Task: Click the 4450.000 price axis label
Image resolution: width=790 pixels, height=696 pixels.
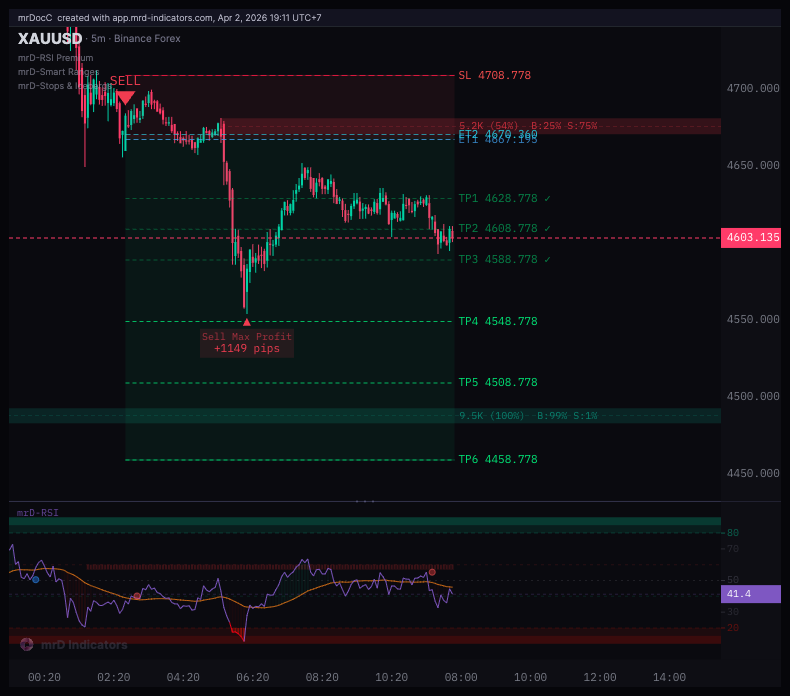Action: click(x=753, y=474)
